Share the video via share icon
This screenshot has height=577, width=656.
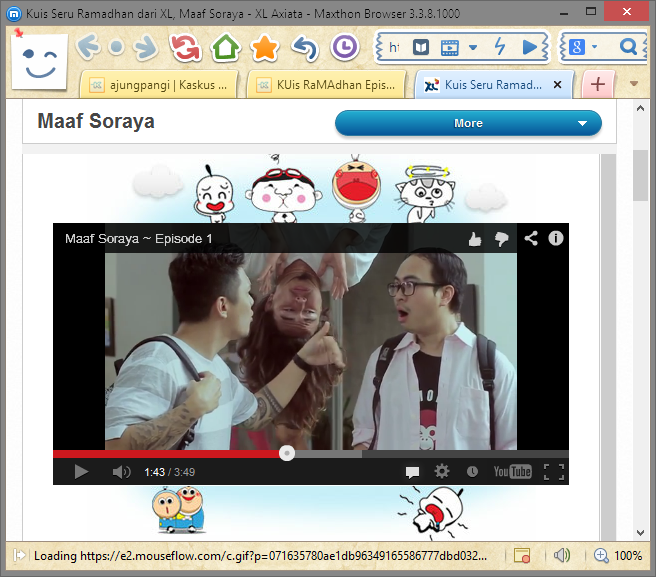[x=531, y=238]
